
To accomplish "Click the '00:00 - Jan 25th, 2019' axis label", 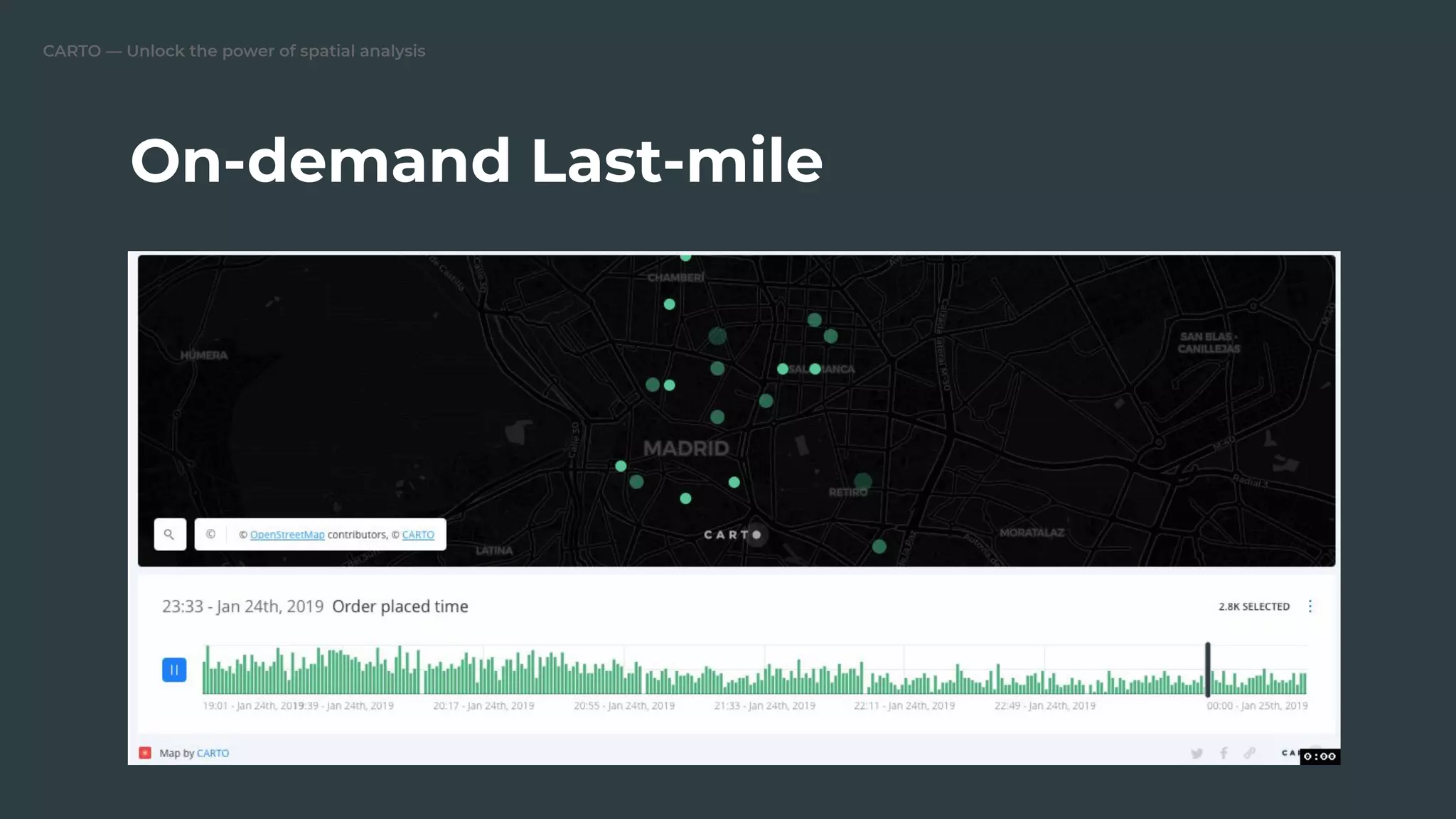I will 1257,706.
